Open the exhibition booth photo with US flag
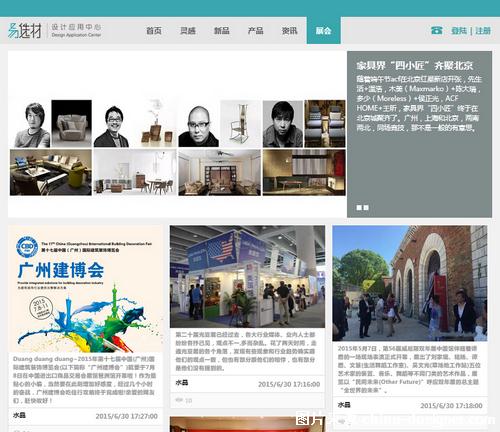This screenshot has width=500, height=432. (247, 277)
